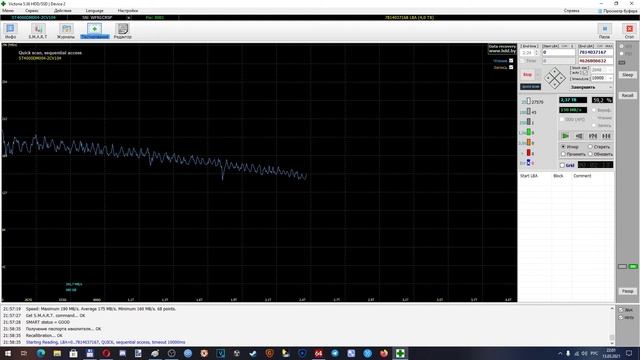Open the Windows Start menu
This screenshot has width=640, height=360.
tap(8, 353)
